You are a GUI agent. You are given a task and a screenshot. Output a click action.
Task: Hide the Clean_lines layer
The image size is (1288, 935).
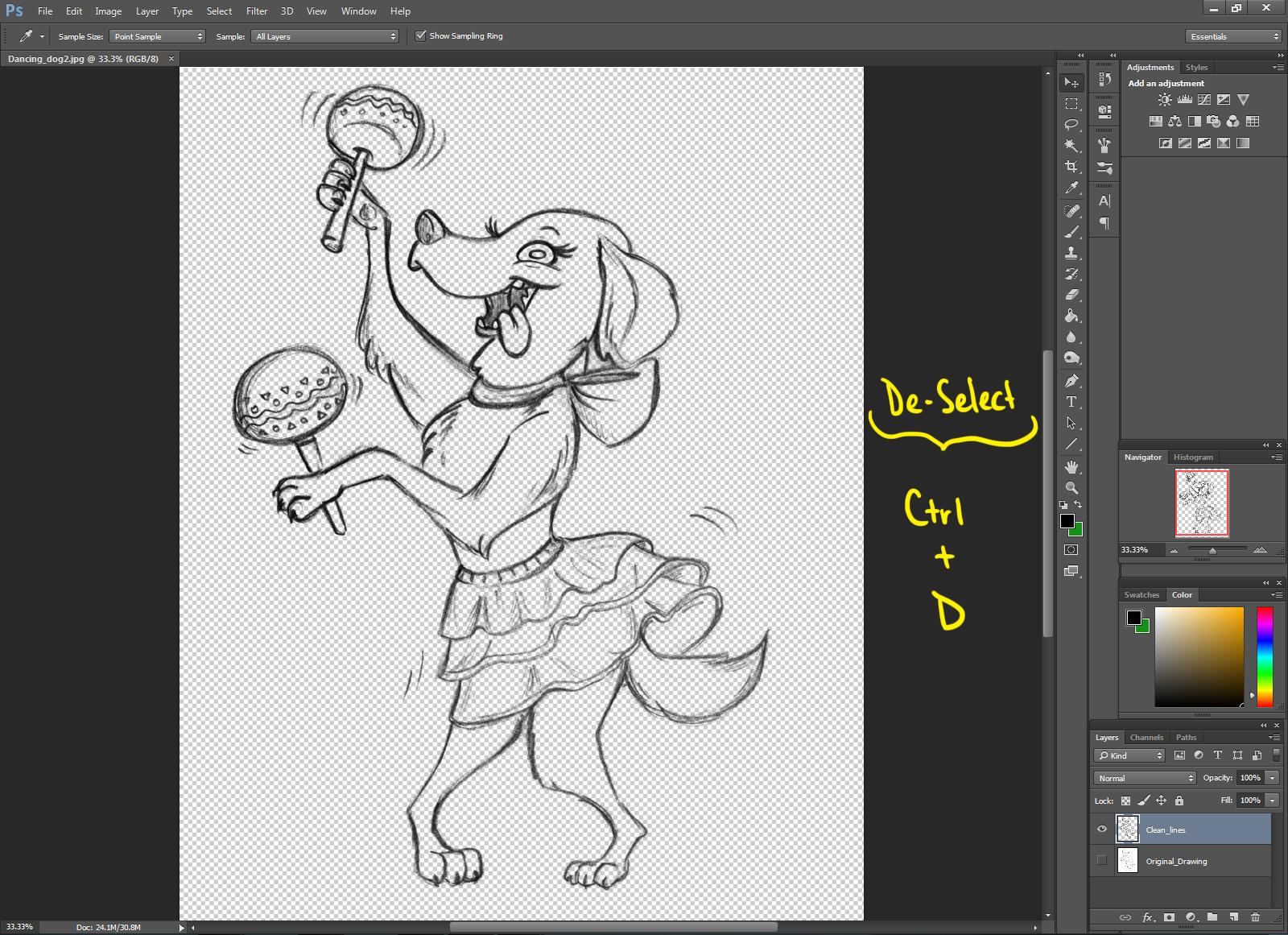pyautogui.click(x=1102, y=830)
